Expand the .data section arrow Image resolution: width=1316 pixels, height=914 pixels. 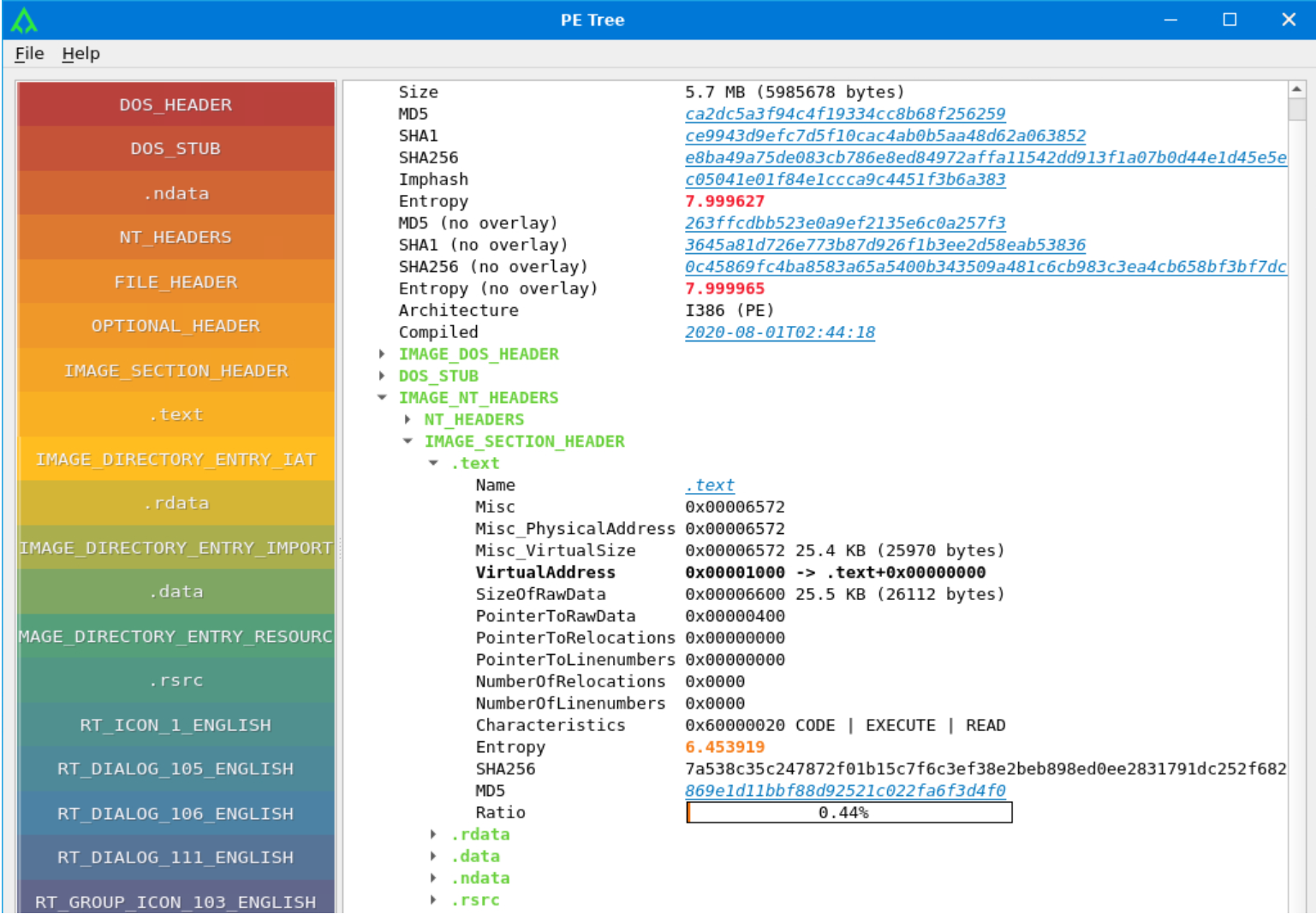[433, 857]
